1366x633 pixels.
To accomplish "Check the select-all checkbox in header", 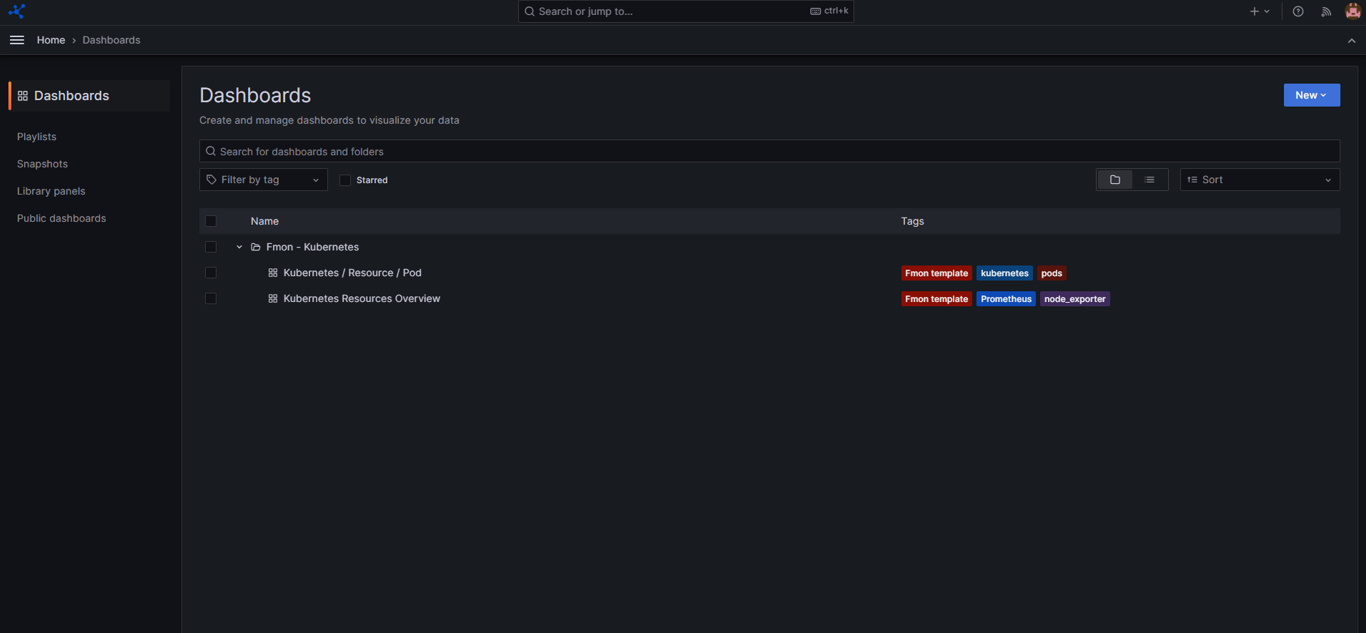I will pos(211,221).
